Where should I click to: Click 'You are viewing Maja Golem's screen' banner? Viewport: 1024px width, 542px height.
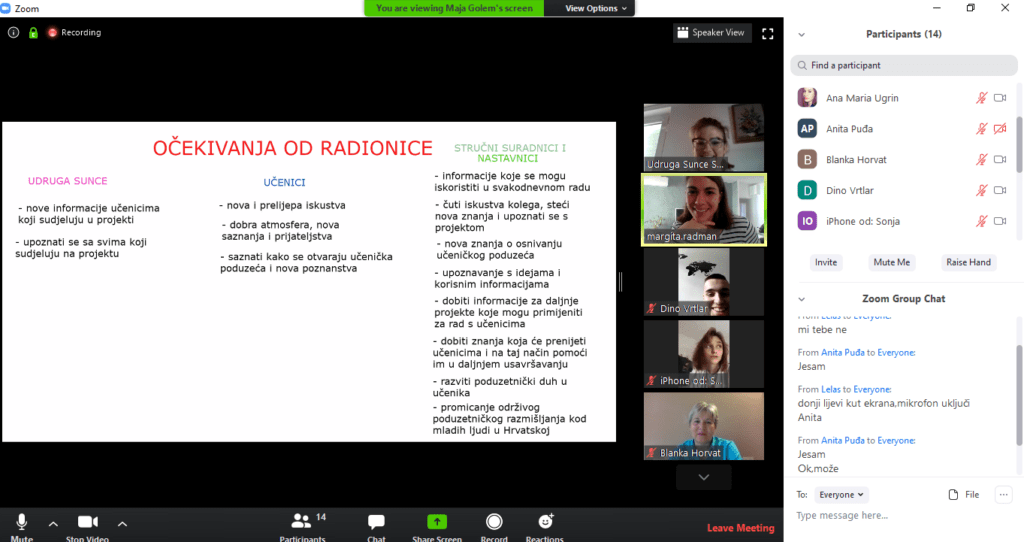pos(455,8)
